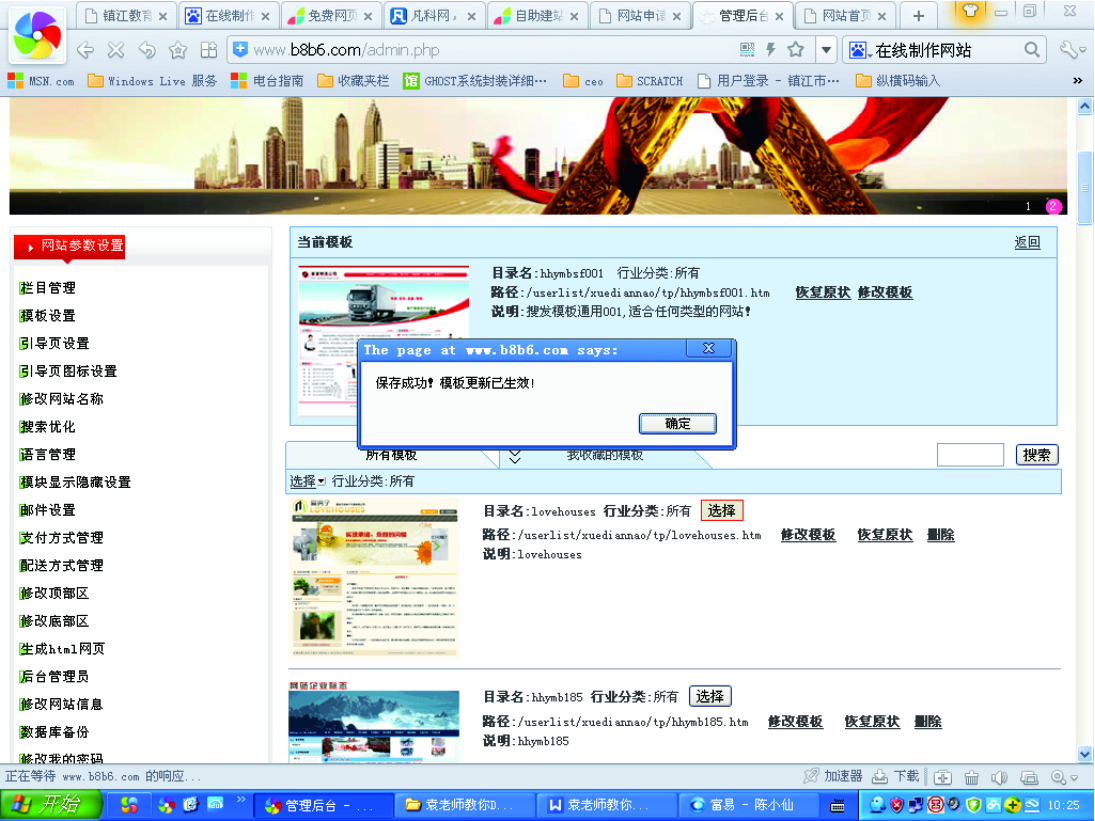Switch to the 凡科网 browser tab
The image size is (1095, 821).
tap(433, 16)
